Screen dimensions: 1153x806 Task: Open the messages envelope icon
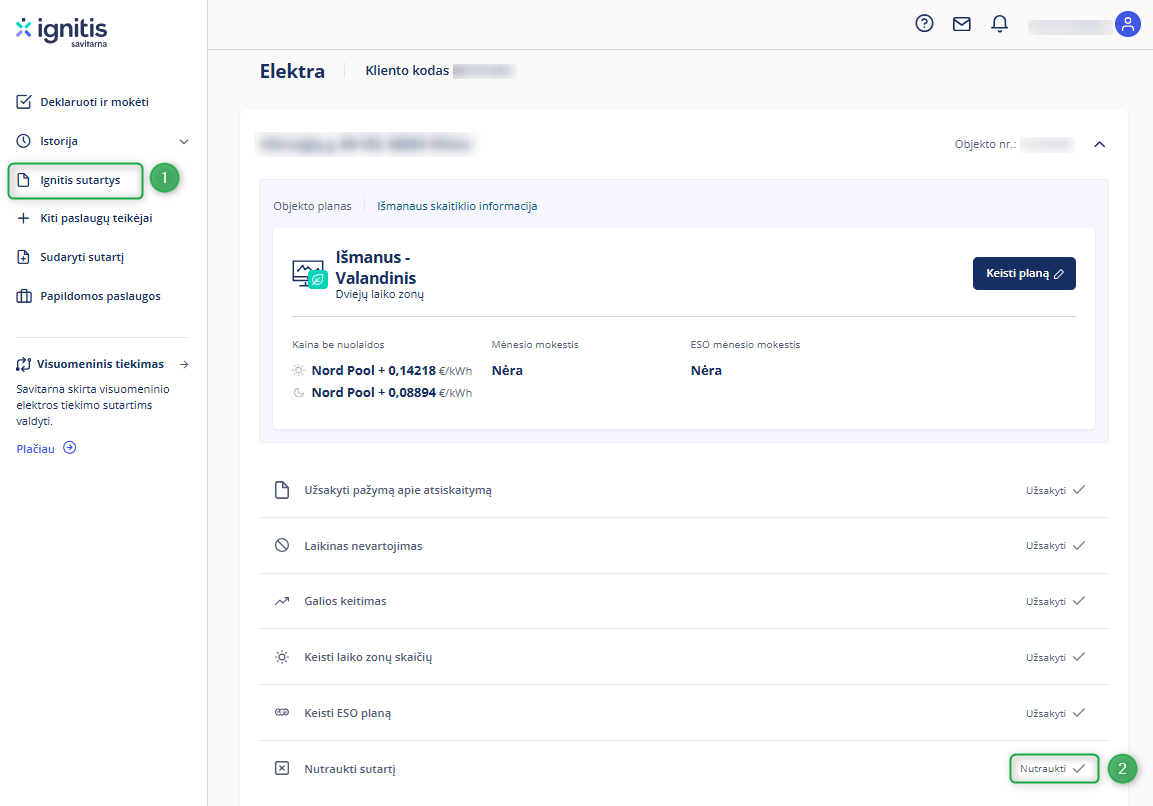(x=962, y=24)
